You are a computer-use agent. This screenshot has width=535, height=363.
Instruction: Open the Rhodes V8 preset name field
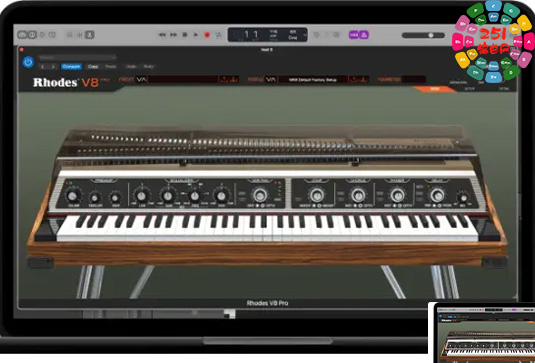point(183,79)
